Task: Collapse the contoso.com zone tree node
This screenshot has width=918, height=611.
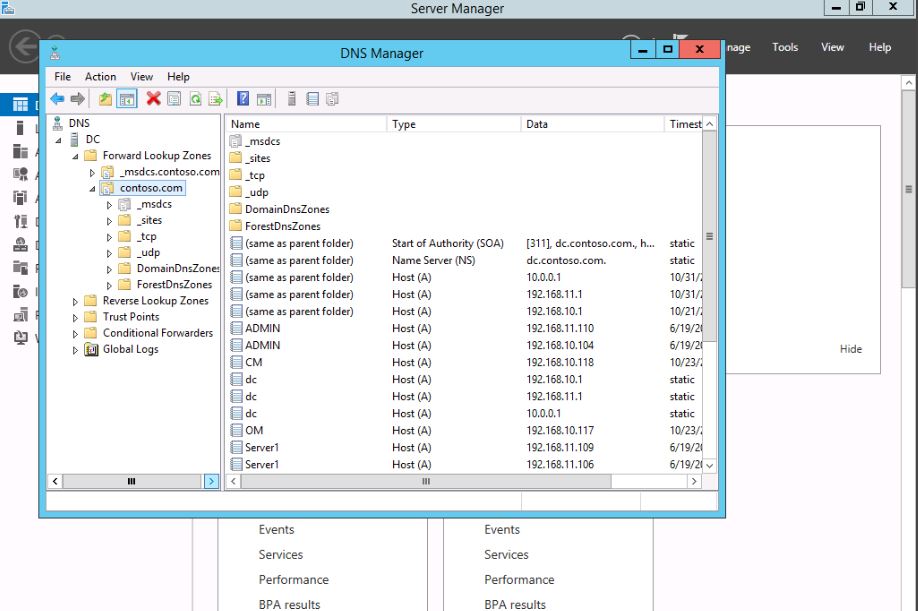Action: point(92,188)
